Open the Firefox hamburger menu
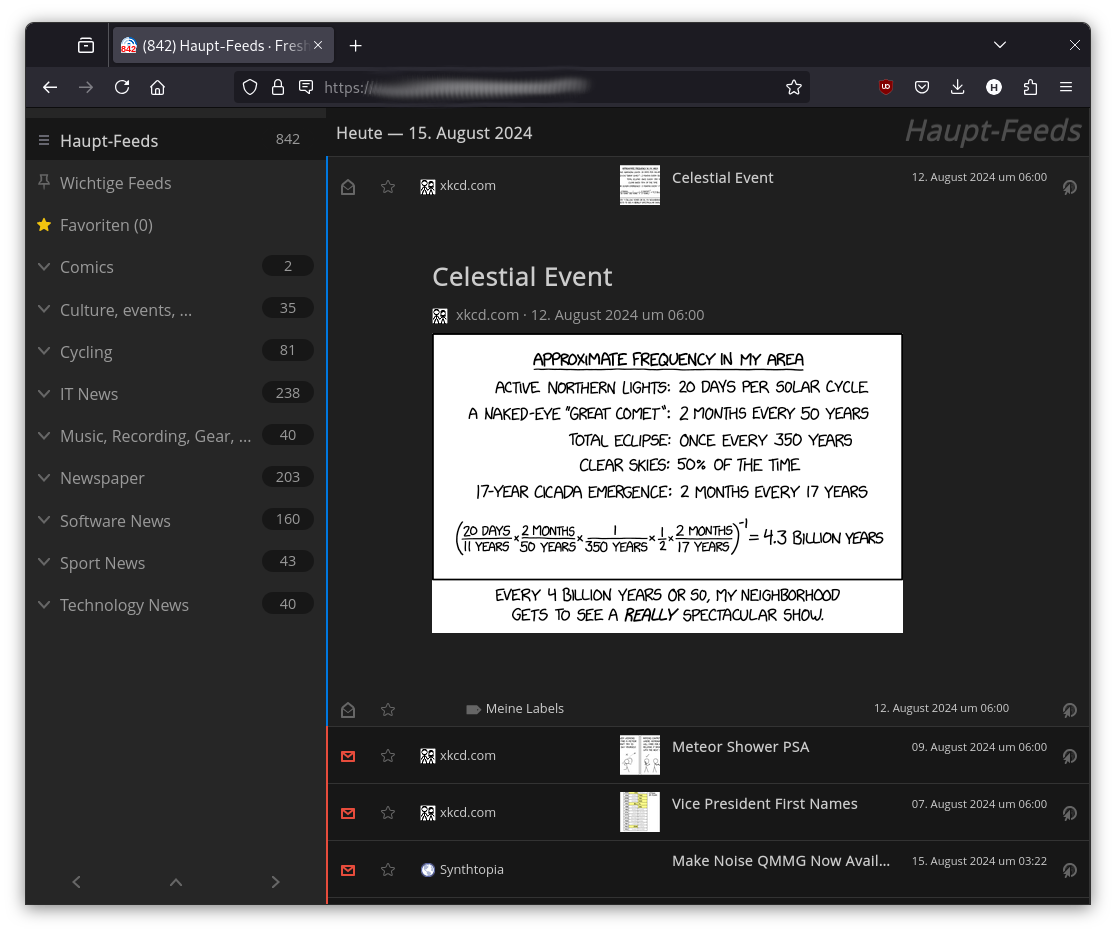Viewport: 1116px width, 933px height. pos(1065,87)
